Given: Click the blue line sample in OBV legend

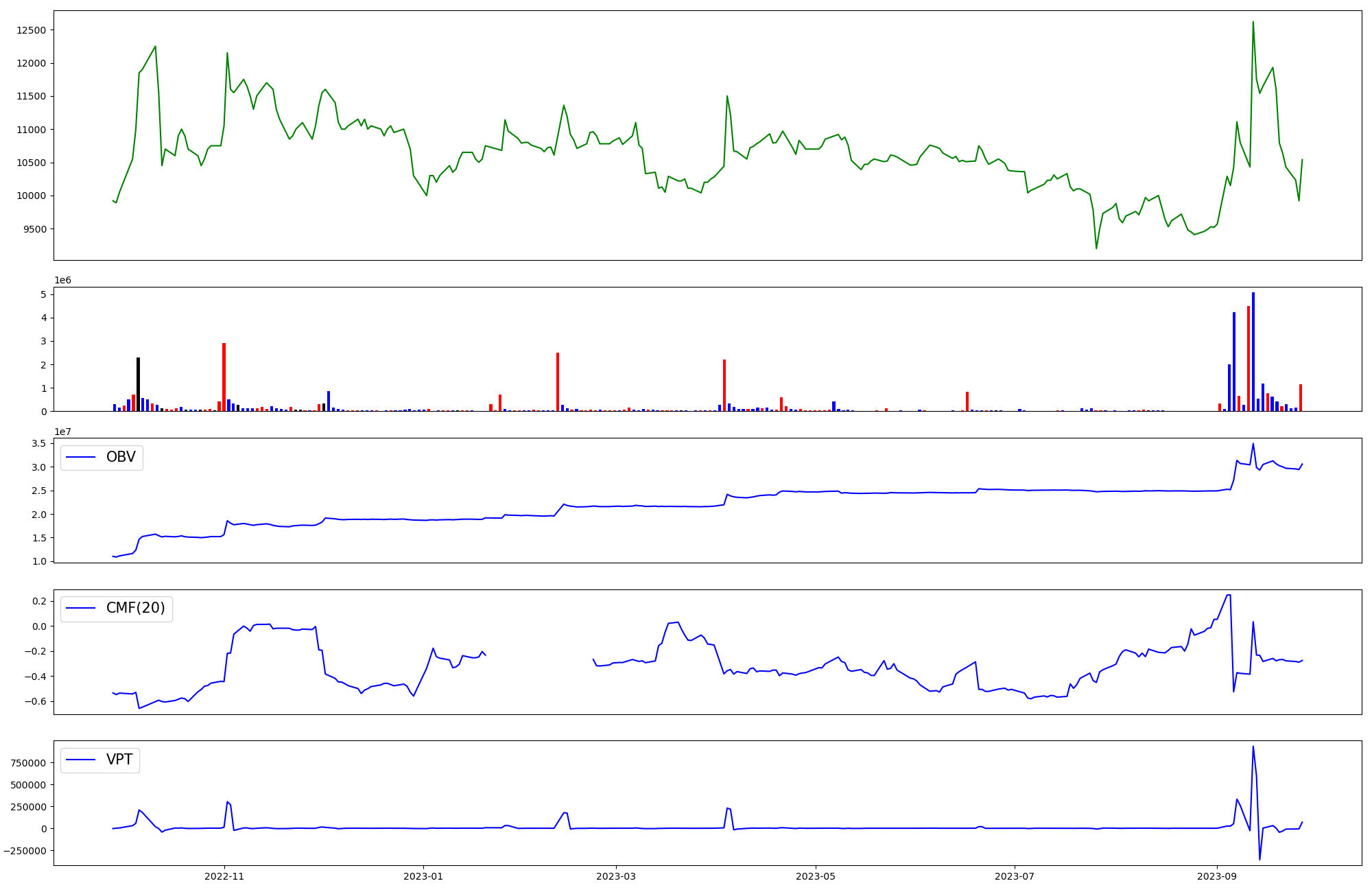Looking at the screenshot, I should click(x=80, y=458).
